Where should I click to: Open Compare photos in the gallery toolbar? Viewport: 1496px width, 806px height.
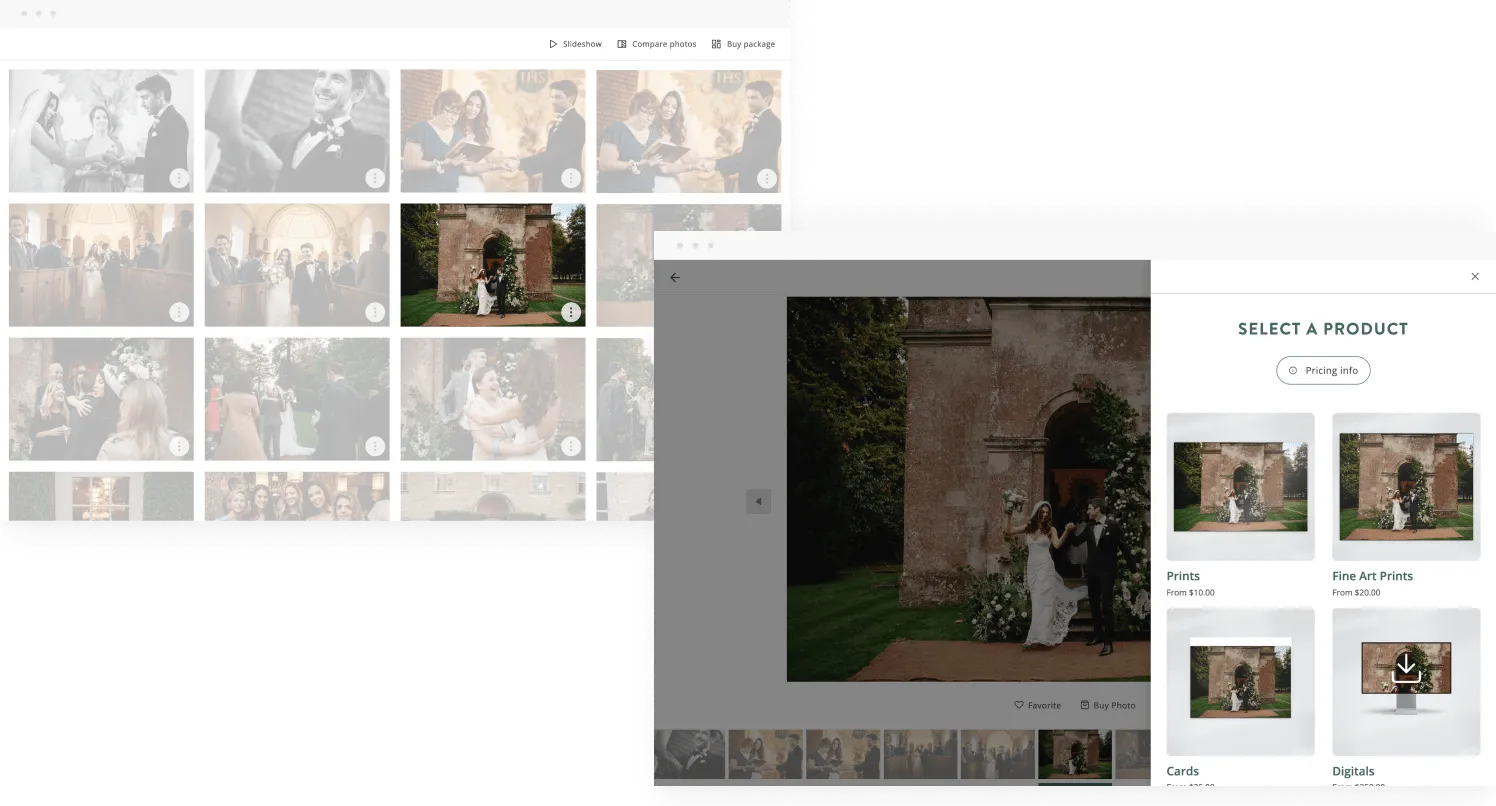tap(657, 44)
